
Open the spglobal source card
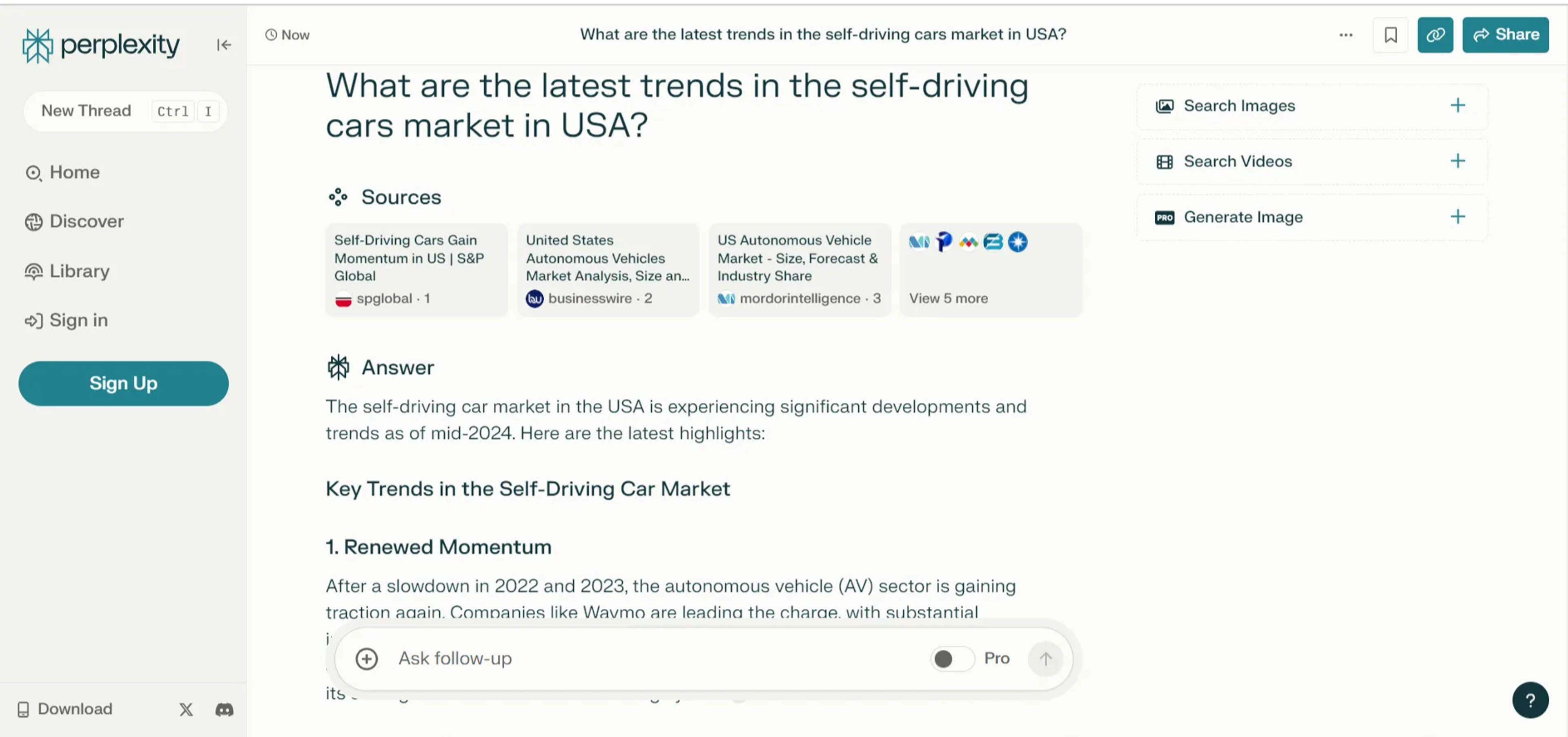[416, 269]
